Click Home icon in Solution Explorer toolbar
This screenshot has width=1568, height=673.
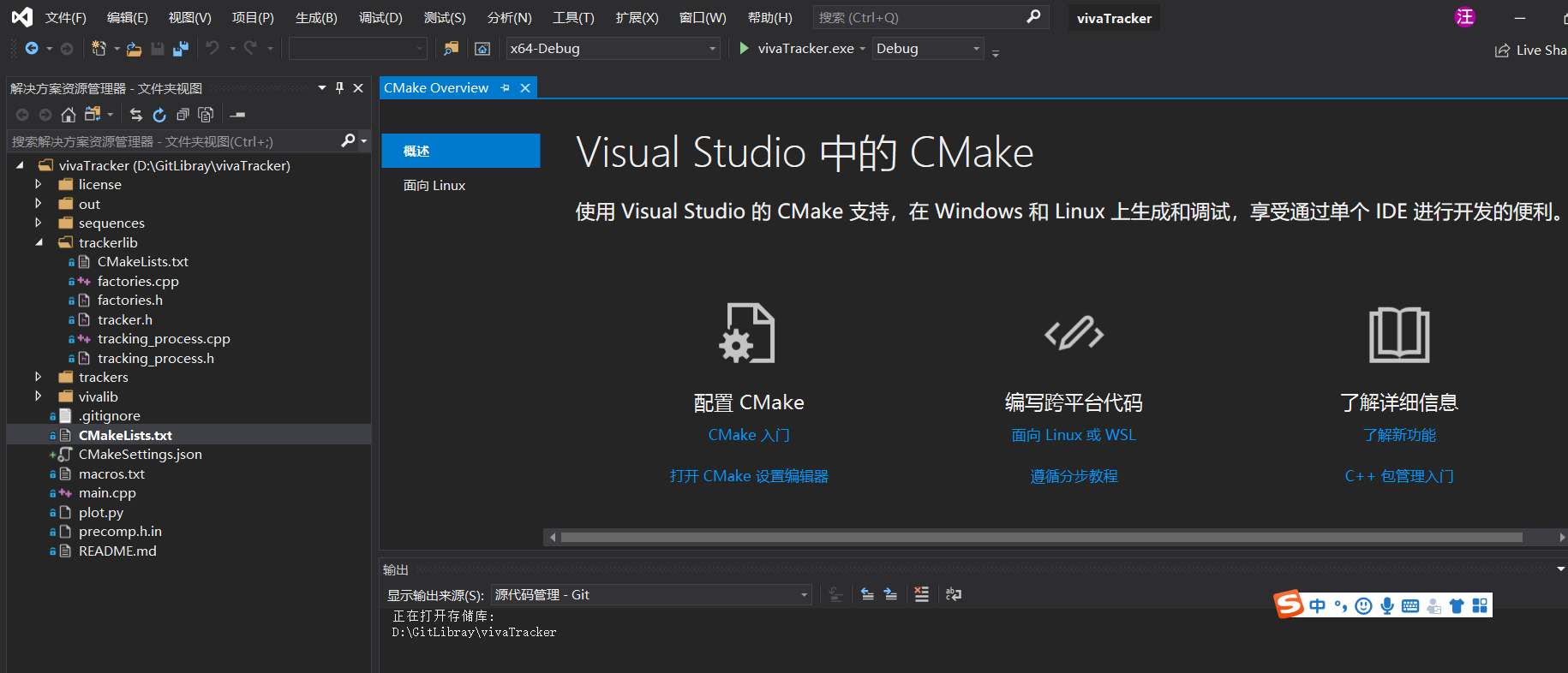point(69,114)
